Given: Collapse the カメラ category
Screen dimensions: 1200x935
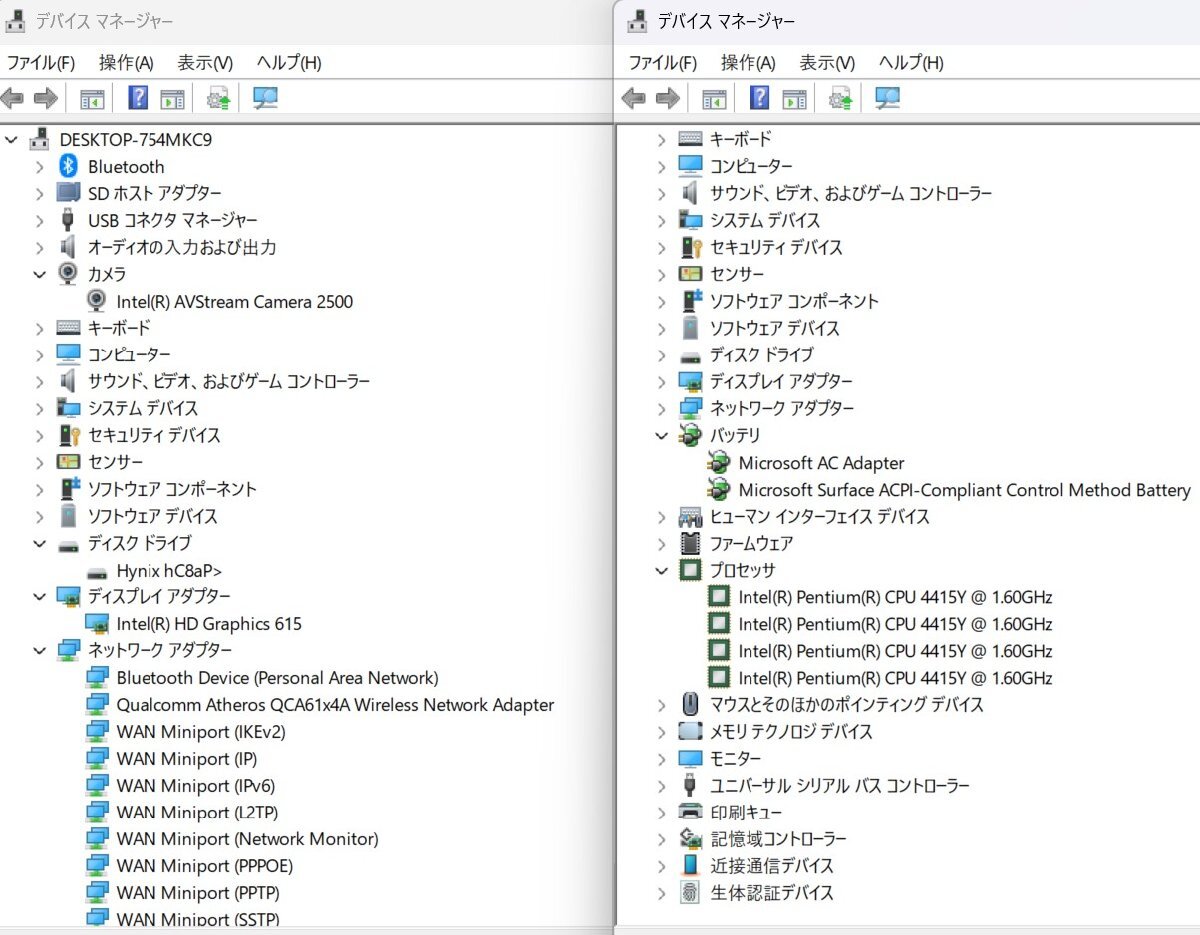Looking at the screenshot, I should point(39,273).
